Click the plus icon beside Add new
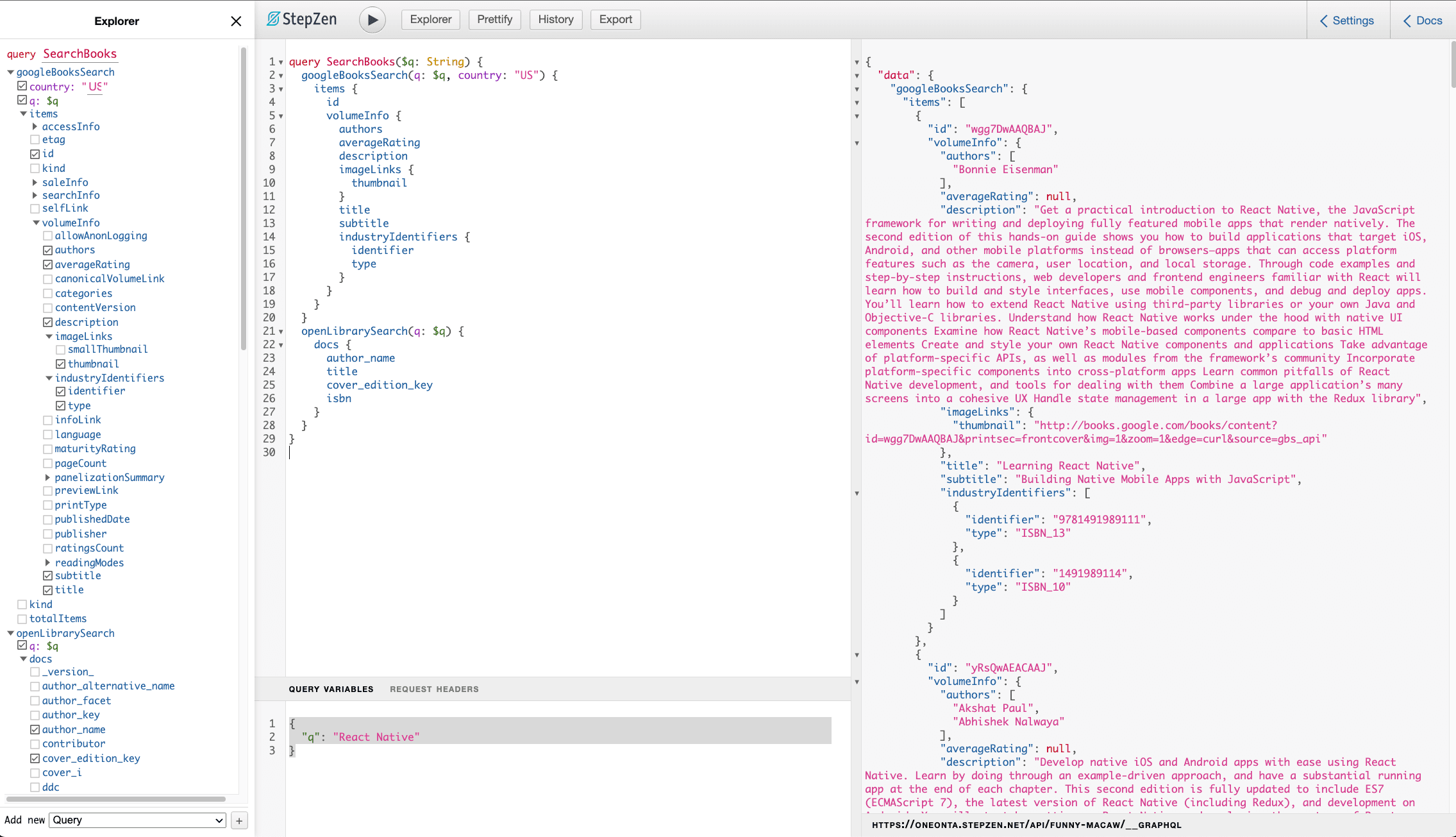The image size is (1456, 837). (x=238, y=820)
